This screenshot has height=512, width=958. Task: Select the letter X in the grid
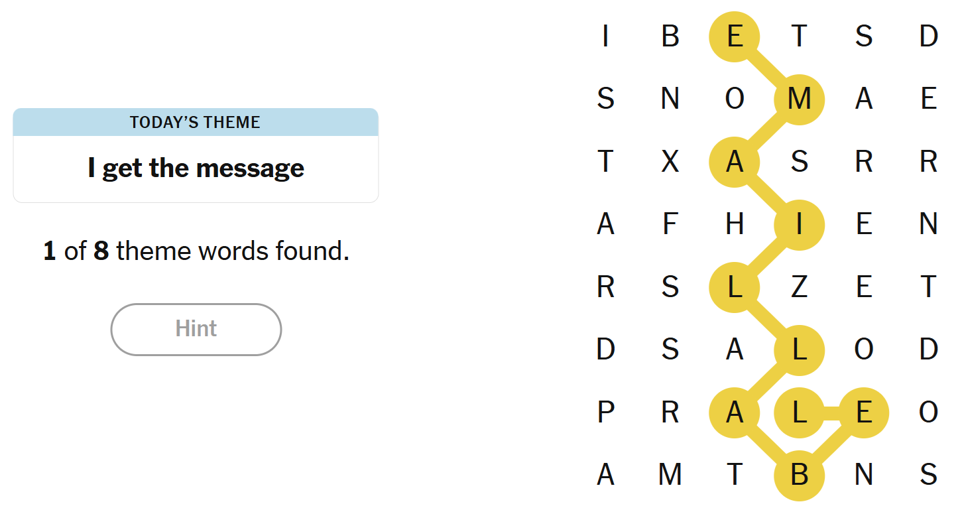670,162
